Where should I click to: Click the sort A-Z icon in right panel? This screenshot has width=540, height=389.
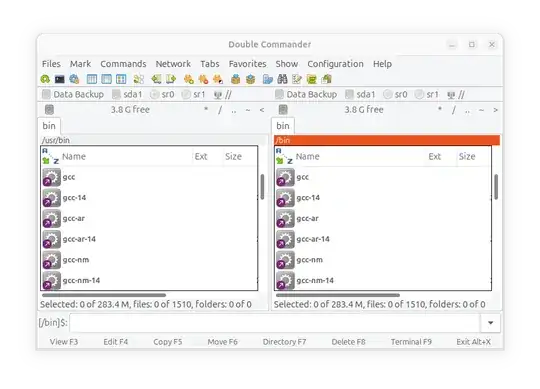(284, 156)
